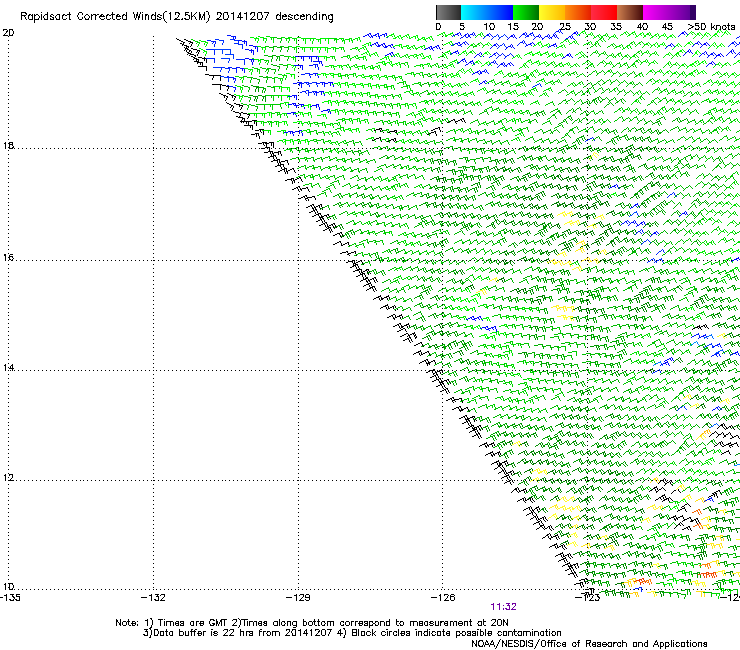Screen dimensions: 740x650
Task: Click the magenta 40-45 knots legend segment
Action: [656, 12]
